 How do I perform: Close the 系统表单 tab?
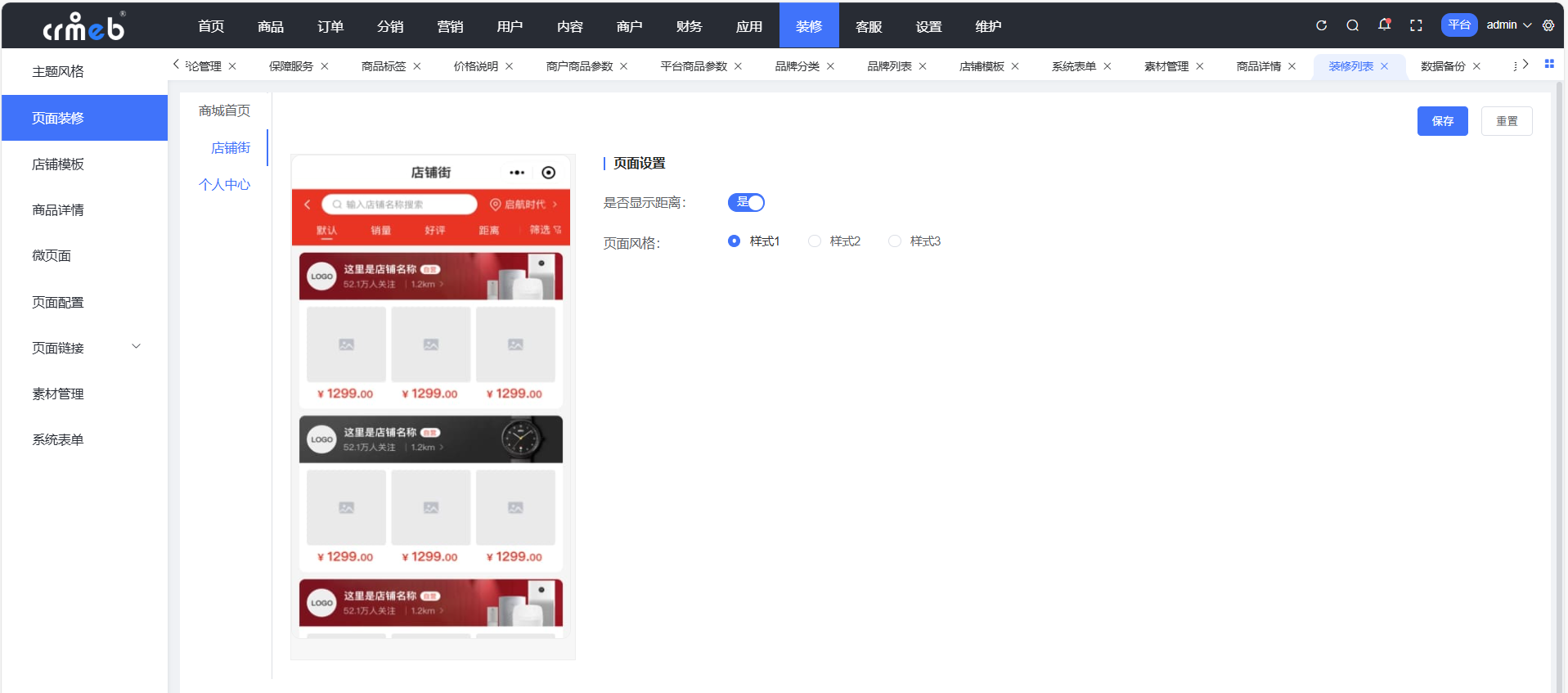(x=1107, y=66)
